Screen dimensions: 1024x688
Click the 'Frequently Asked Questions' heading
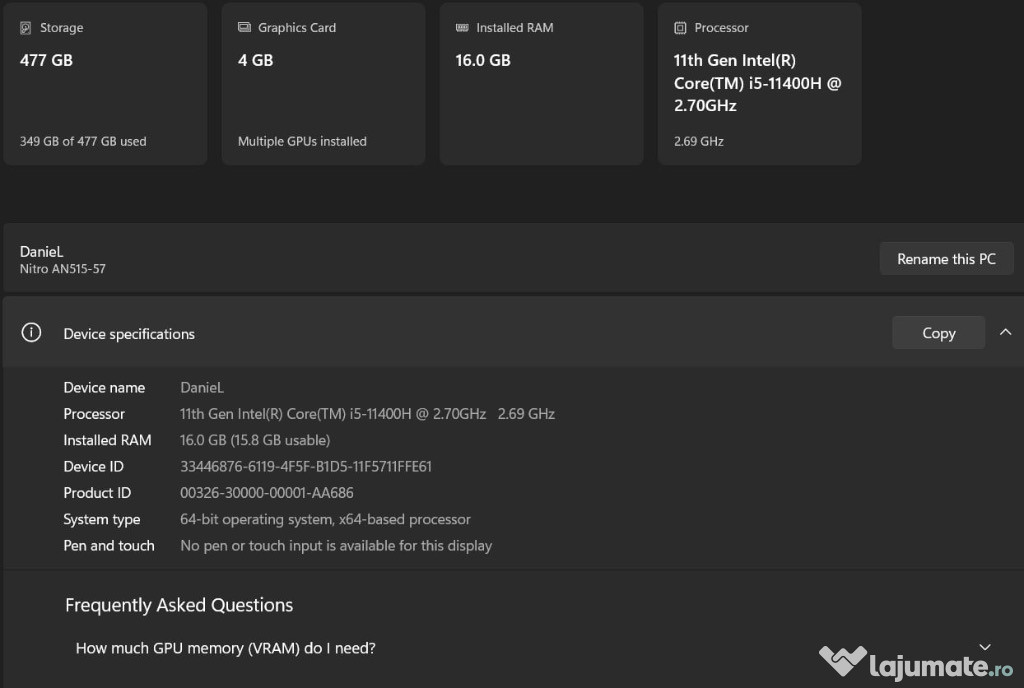coord(179,605)
